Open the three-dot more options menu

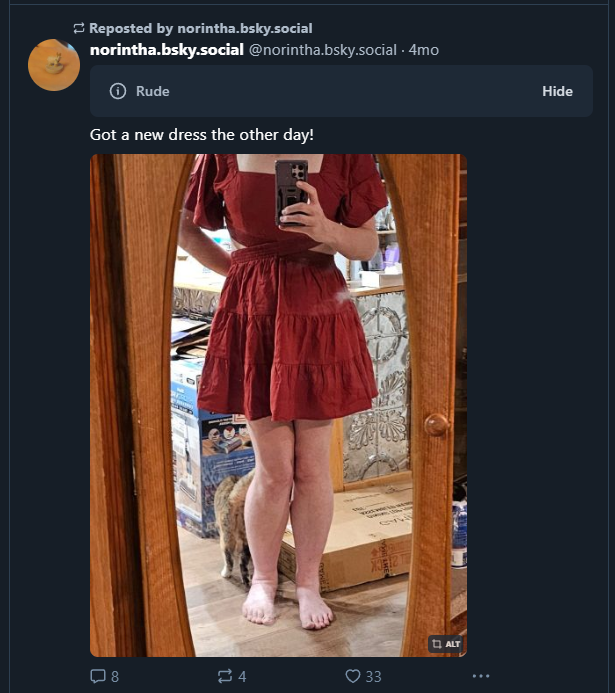click(481, 676)
